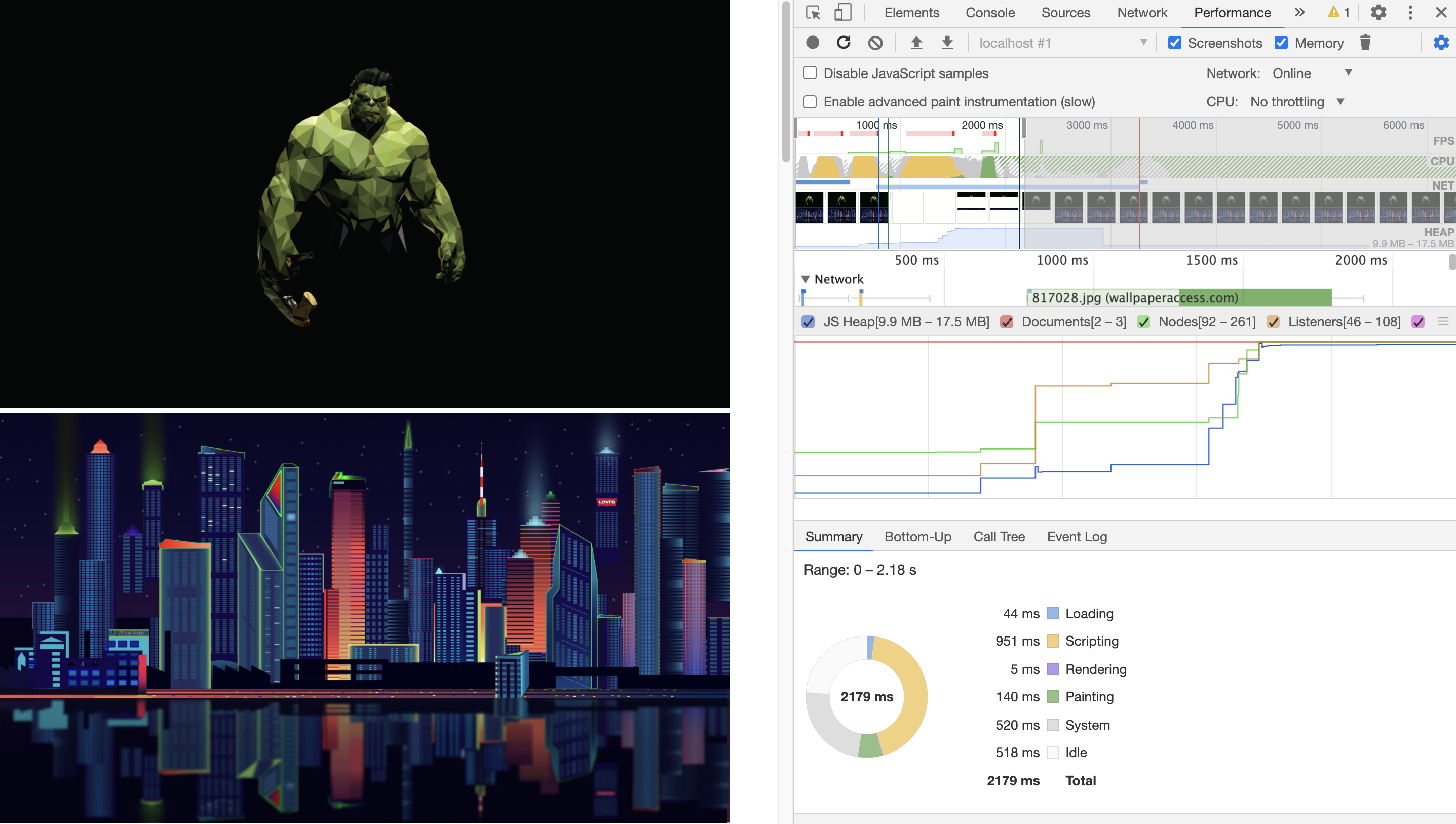This screenshot has height=824, width=1456.
Task: Click the 518 ms Idle value
Action: tap(1017, 753)
